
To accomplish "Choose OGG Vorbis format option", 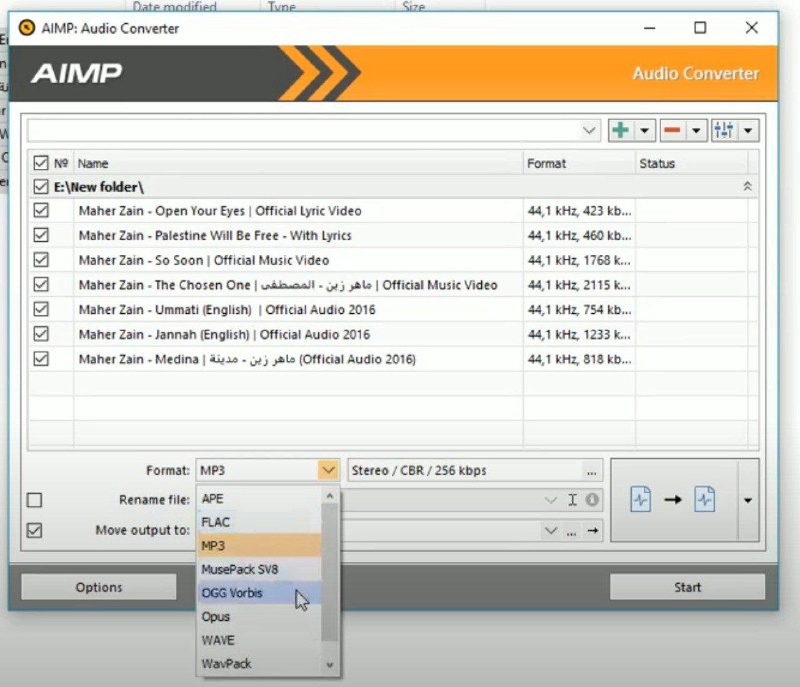I will 260,593.
